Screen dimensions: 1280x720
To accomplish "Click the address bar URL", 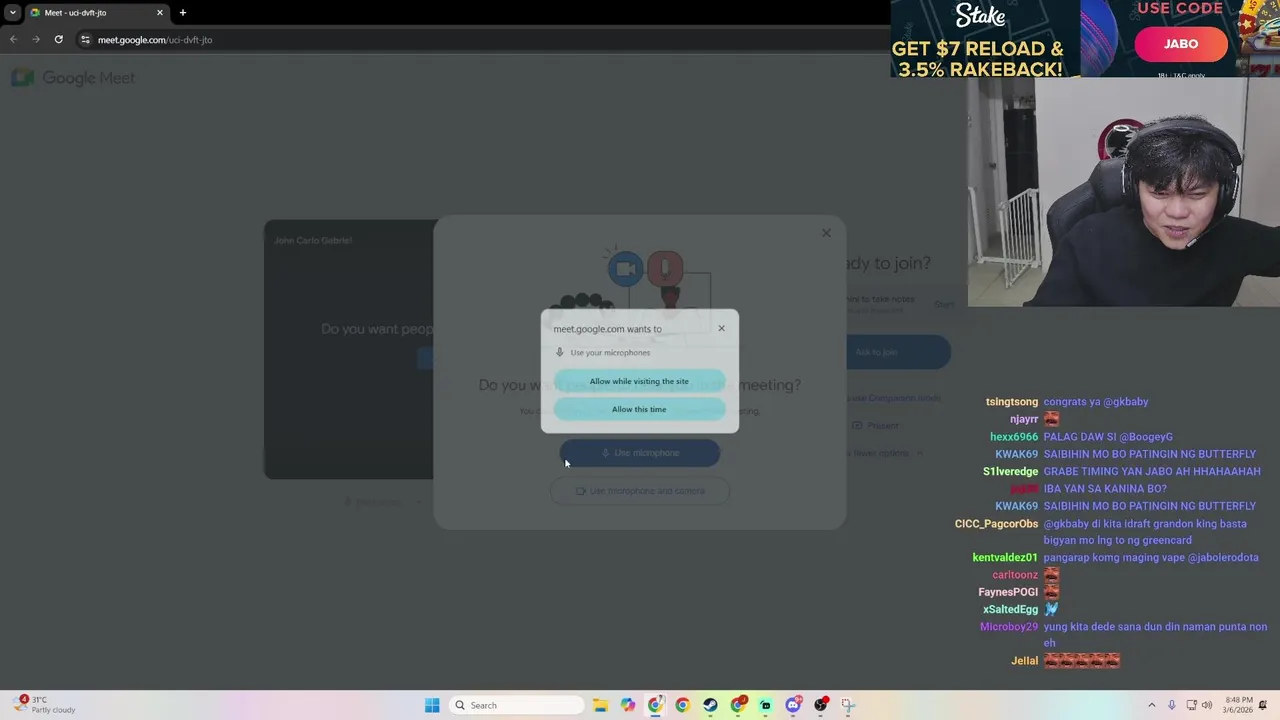I will pyautogui.click(x=155, y=40).
